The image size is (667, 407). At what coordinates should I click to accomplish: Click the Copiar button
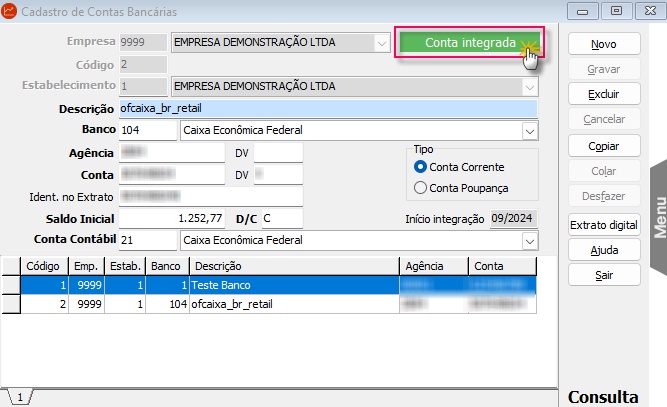(x=603, y=146)
